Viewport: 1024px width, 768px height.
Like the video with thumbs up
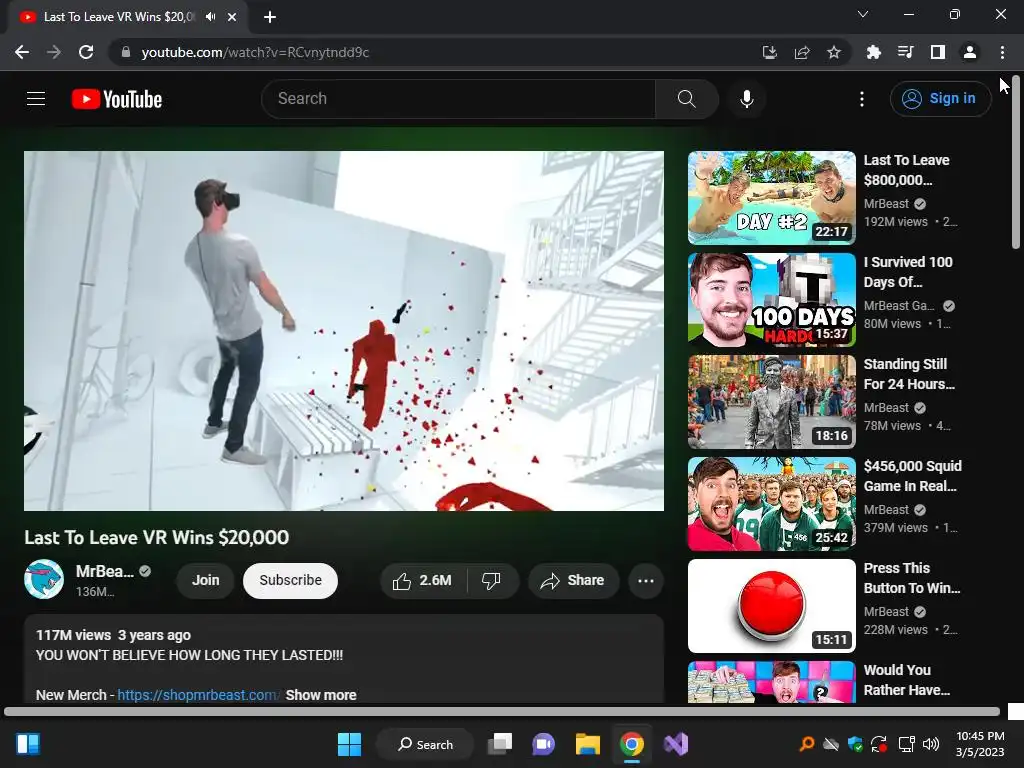coord(423,581)
